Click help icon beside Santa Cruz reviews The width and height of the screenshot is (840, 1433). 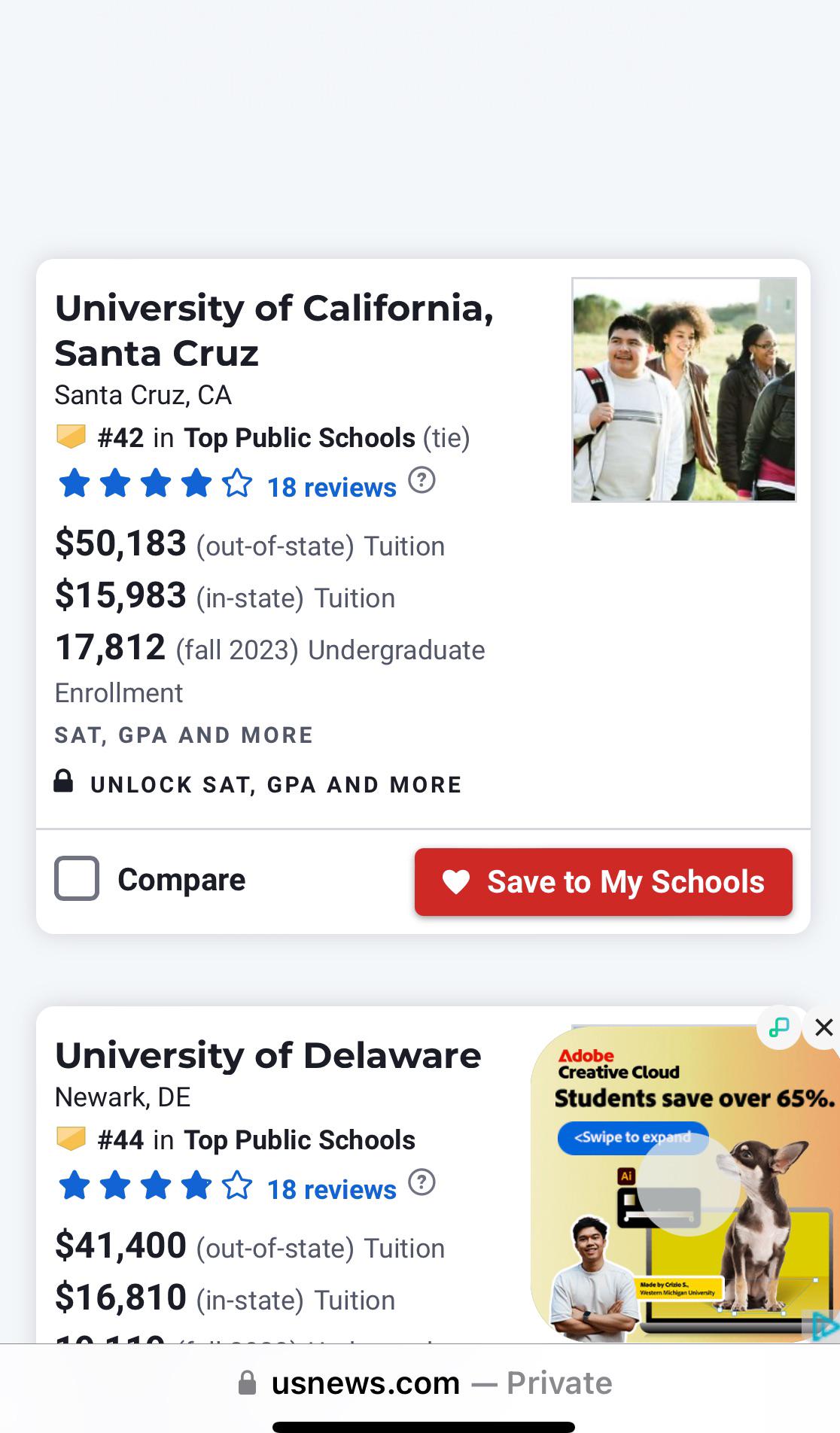[422, 480]
